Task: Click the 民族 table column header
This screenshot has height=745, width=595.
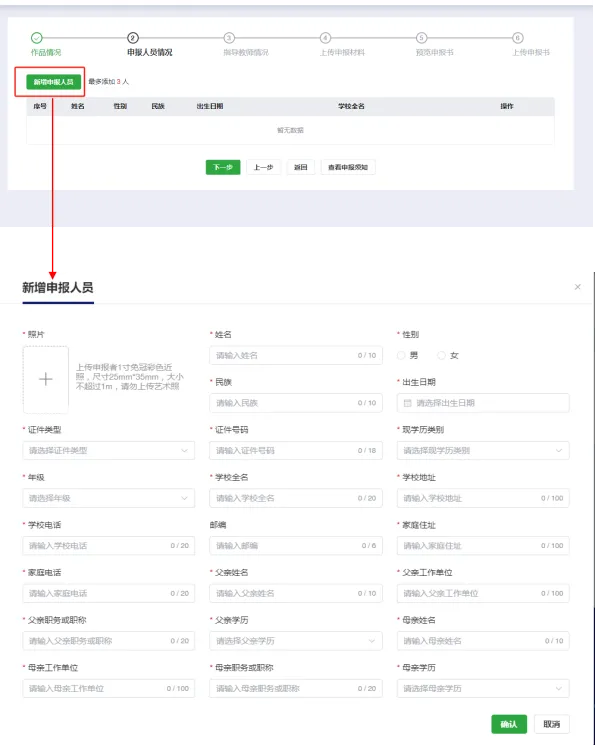Action: click(158, 106)
